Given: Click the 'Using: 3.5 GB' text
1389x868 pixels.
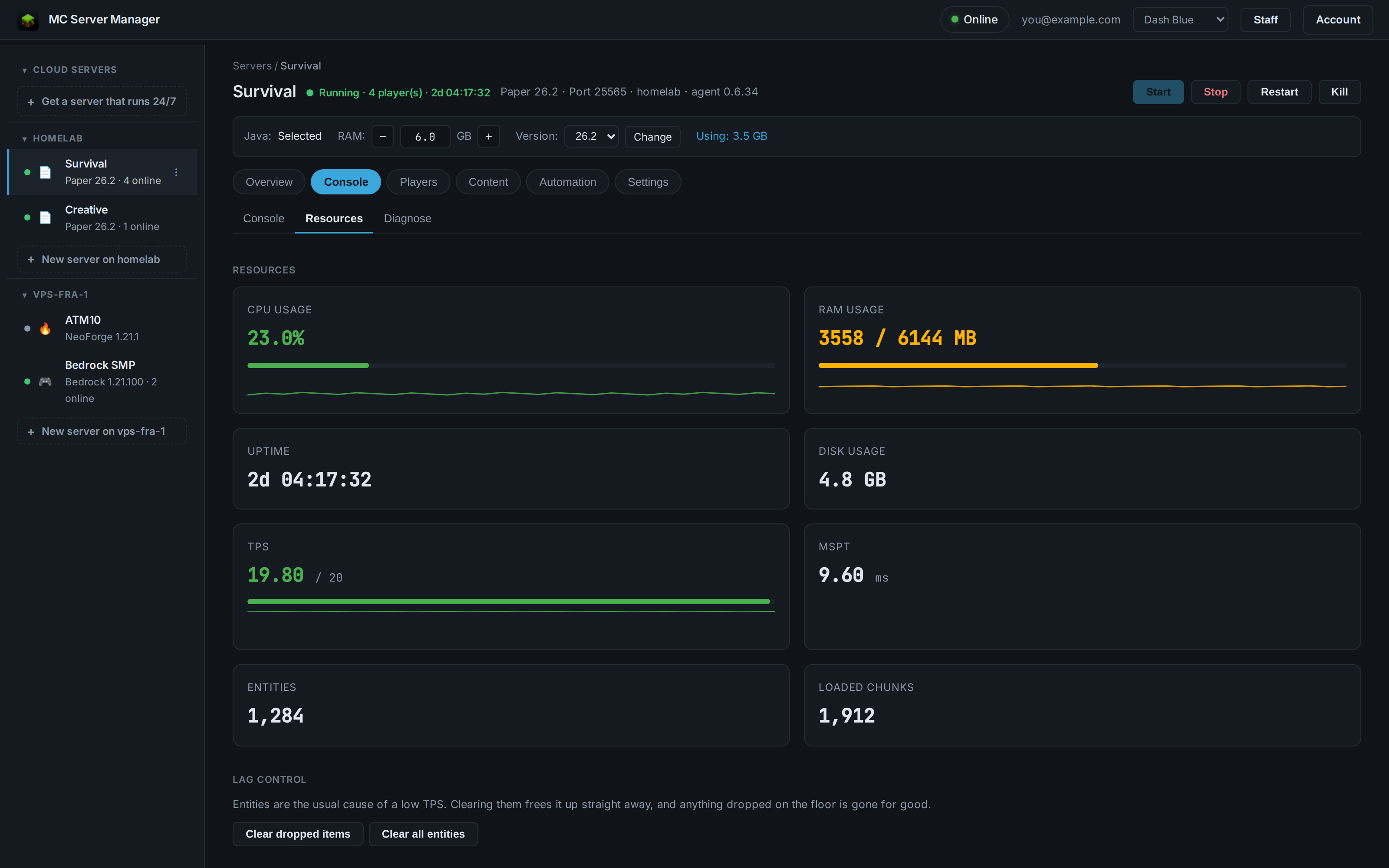Looking at the screenshot, I should (731, 136).
